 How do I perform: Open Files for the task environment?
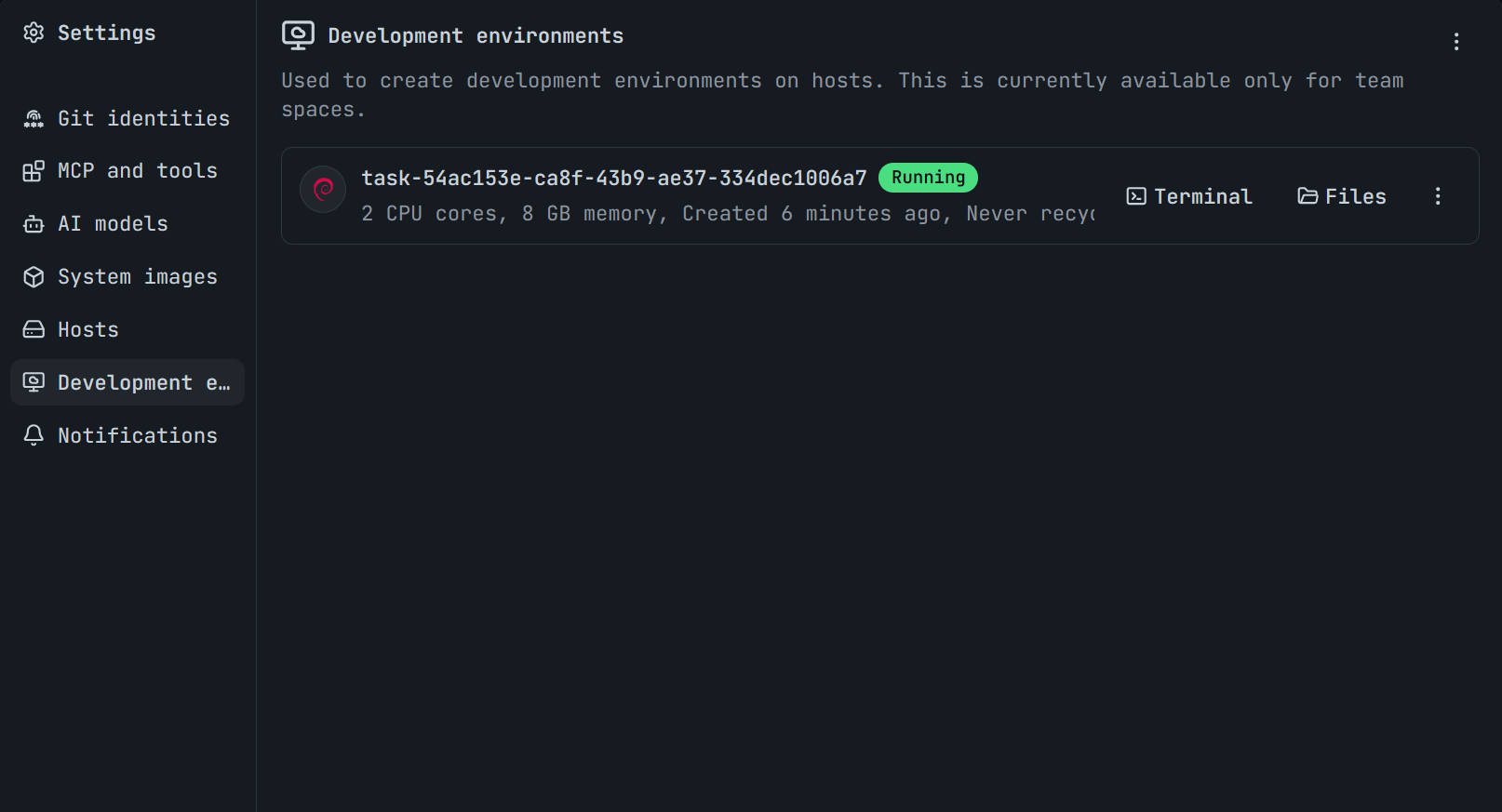1342,196
